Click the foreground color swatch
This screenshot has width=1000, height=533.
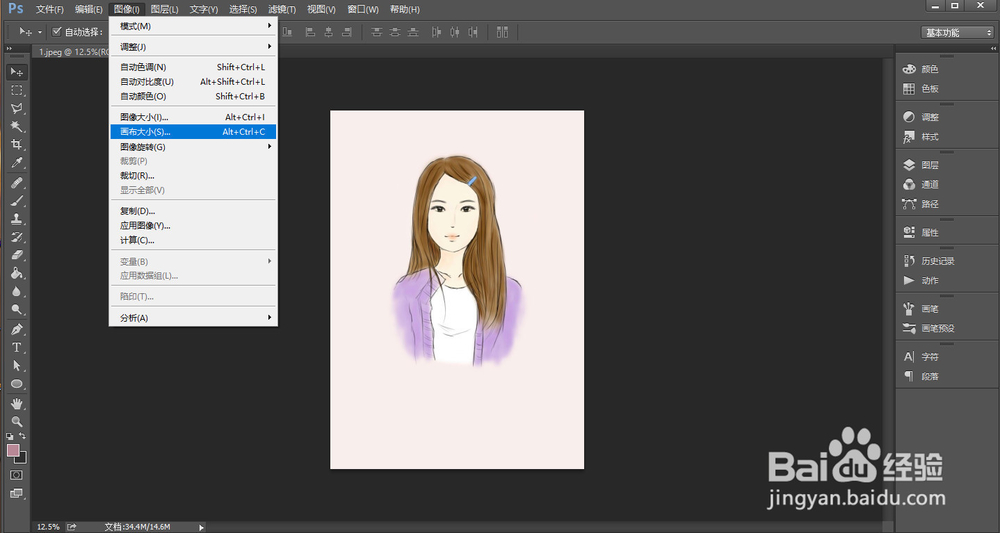click(x=14, y=451)
